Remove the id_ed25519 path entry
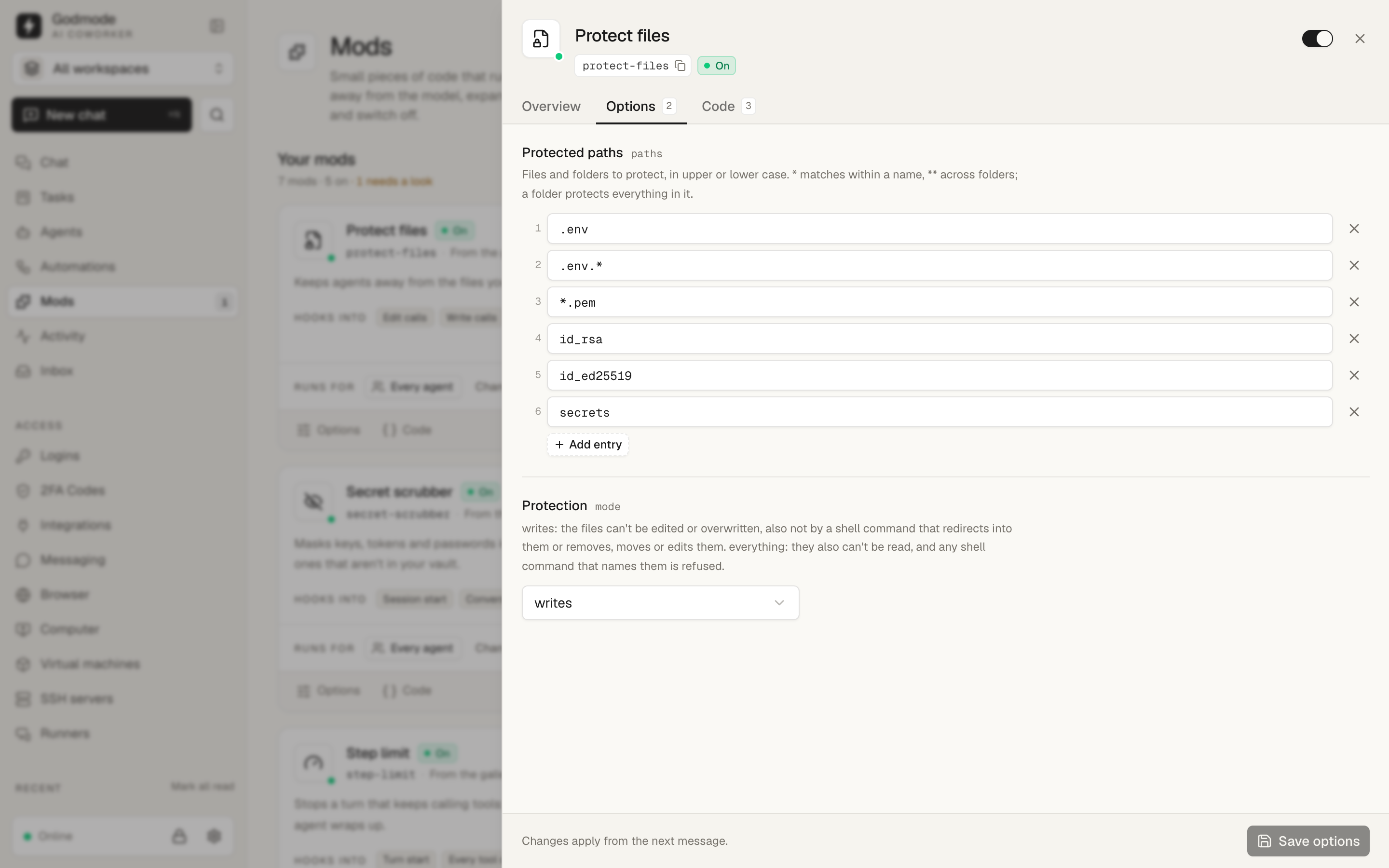The width and height of the screenshot is (1389, 868). click(x=1354, y=376)
